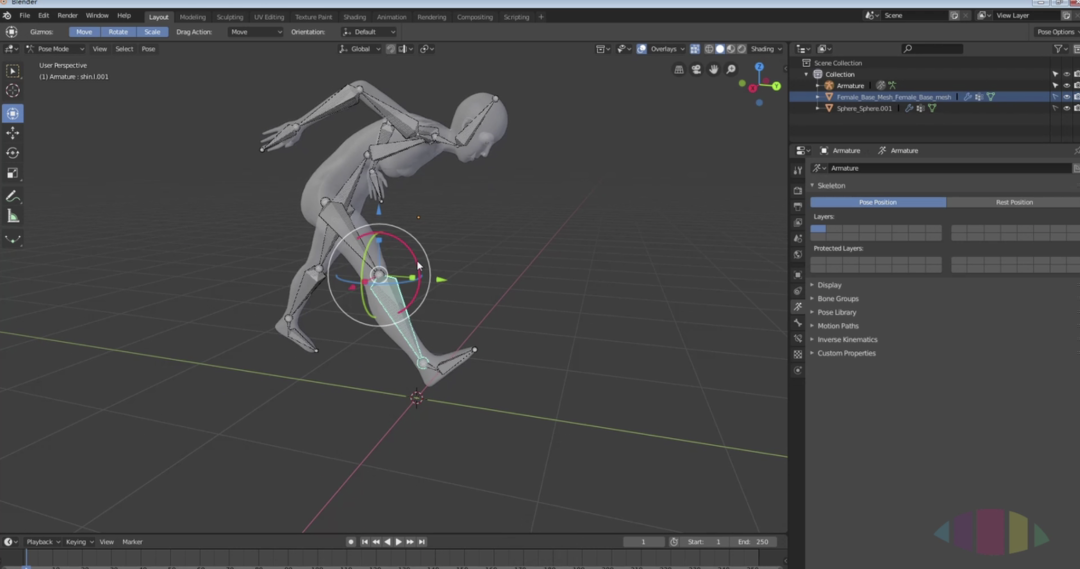The width and height of the screenshot is (1080, 569).
Task: Toggle visibility of Sphere_Sphere.001
Action: (1066, 108)
